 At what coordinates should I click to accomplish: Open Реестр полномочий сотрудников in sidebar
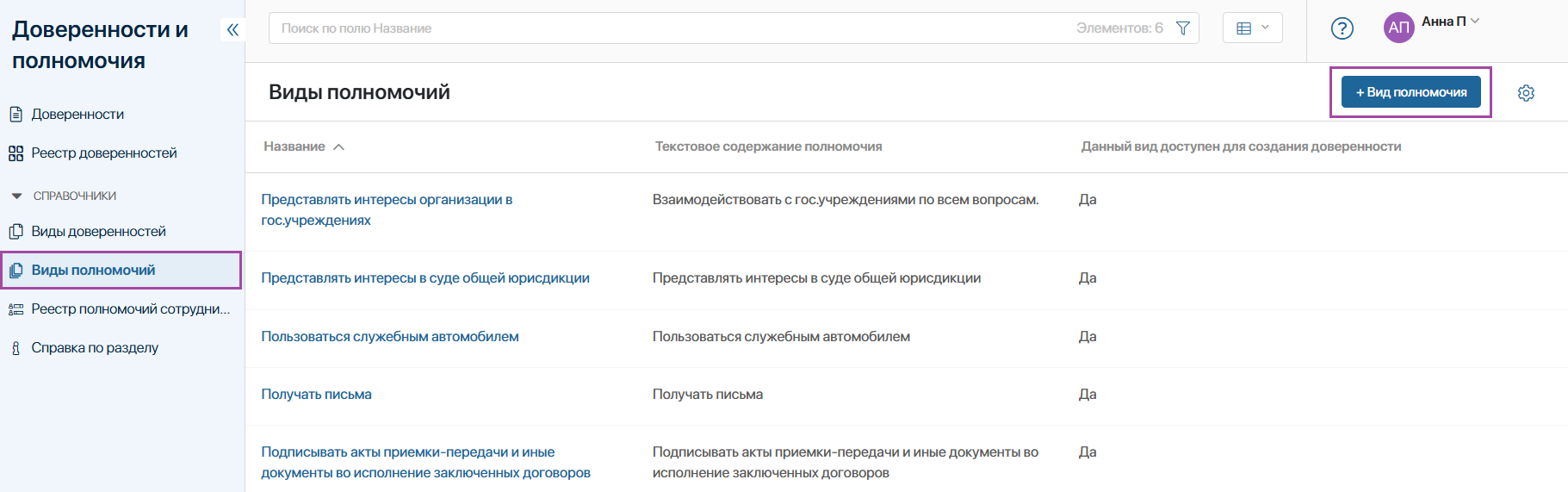click(130, 309)
